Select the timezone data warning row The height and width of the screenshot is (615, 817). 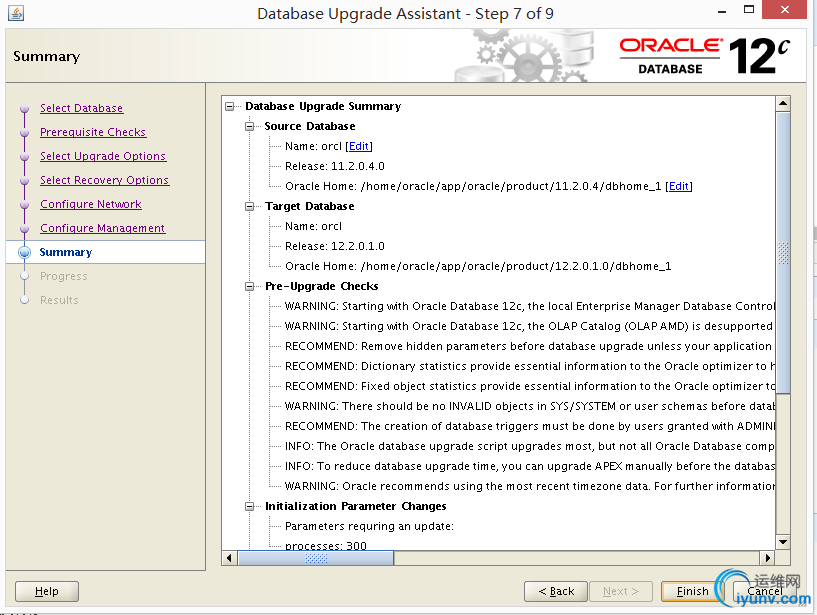529,486
